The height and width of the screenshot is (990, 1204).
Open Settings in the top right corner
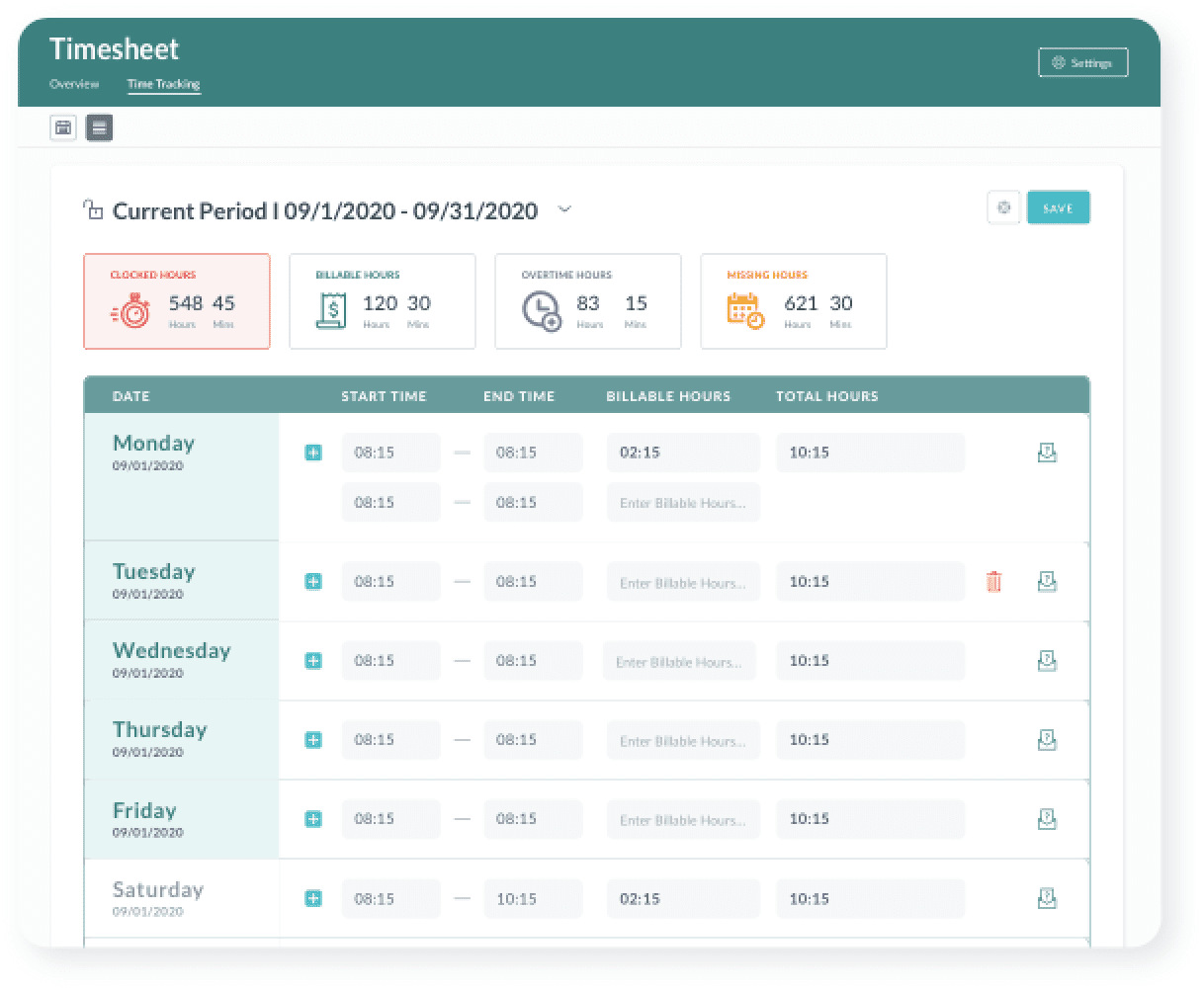(x=1082, y=61)
